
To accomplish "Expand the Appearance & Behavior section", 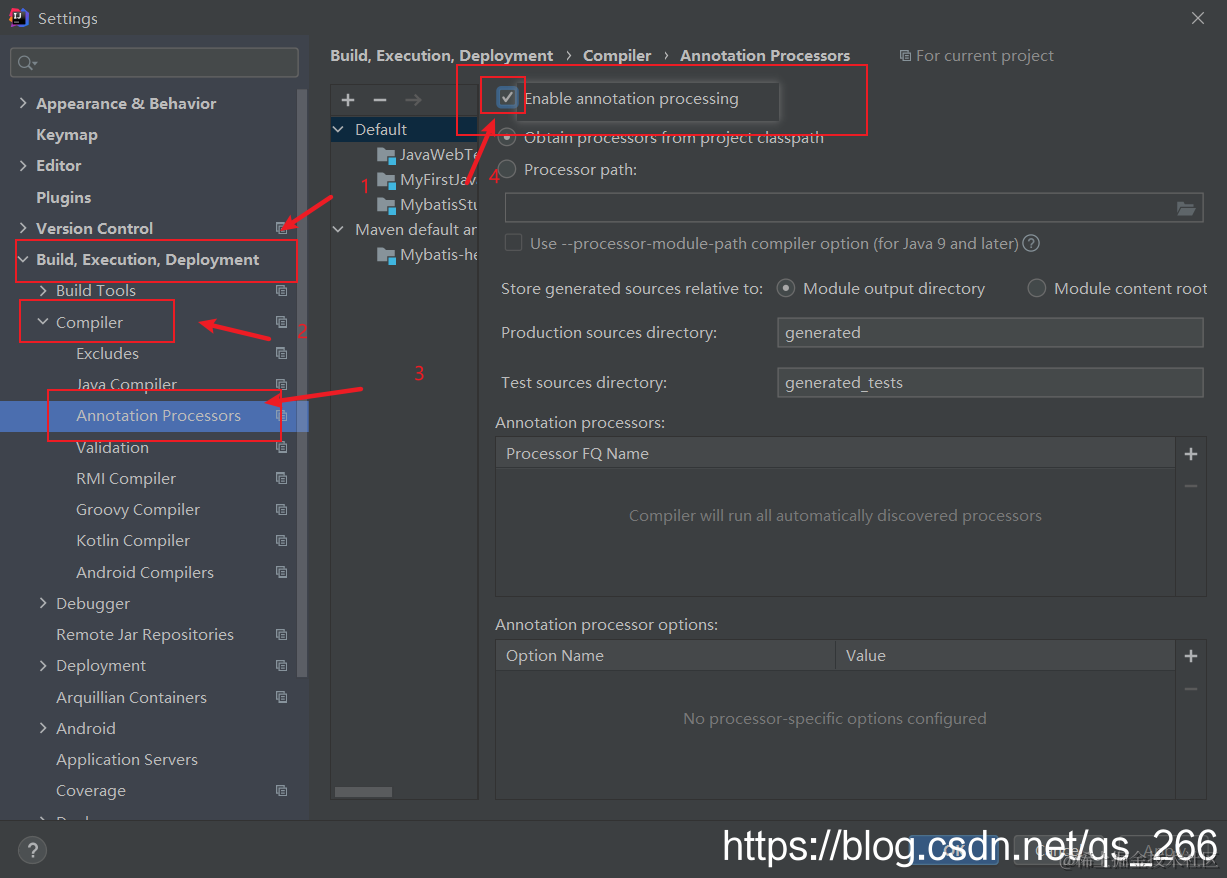I will point(23,103).
